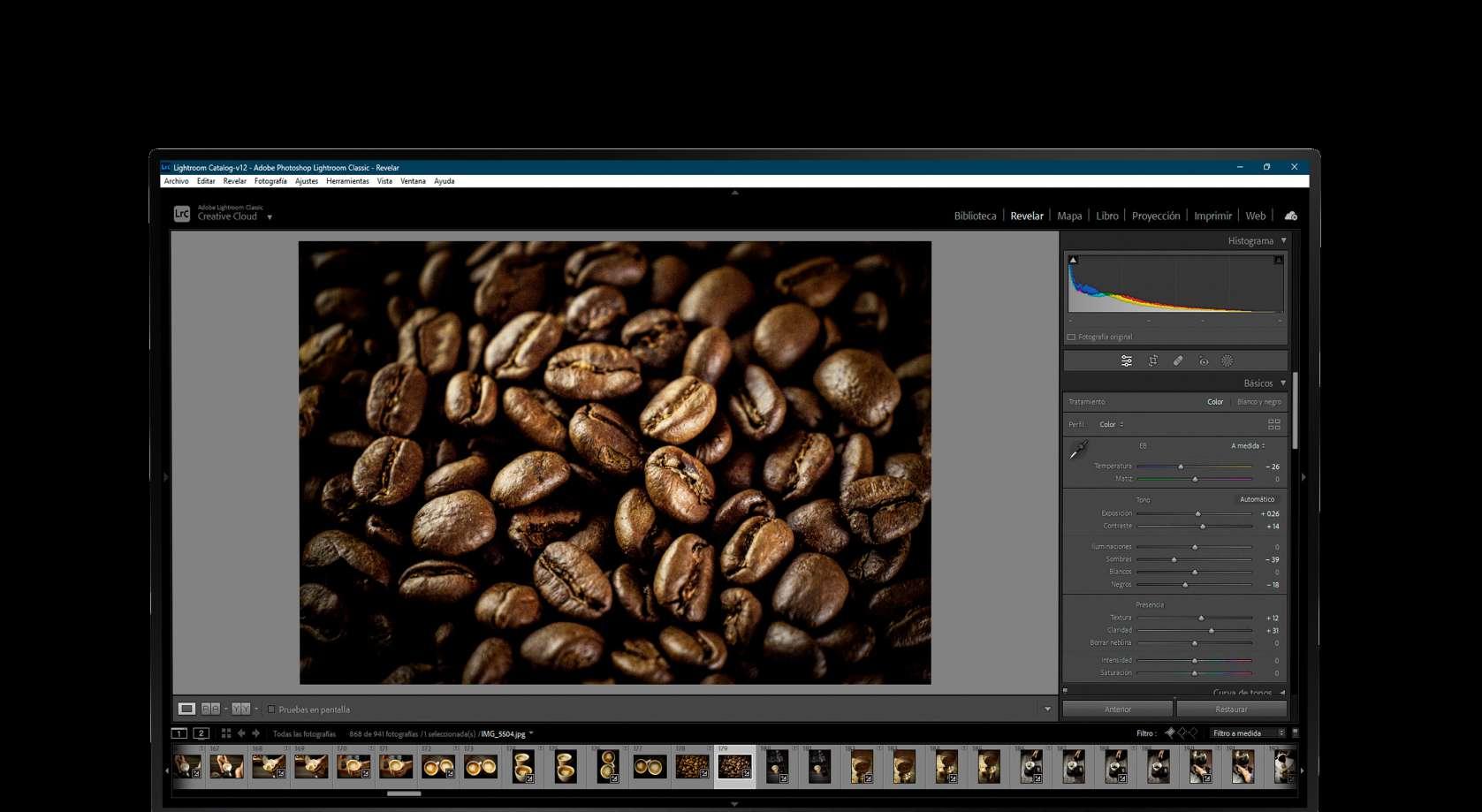This screenshot has width=1482, height=812.
Task: Open the Archivo menu
Action: tap(176, 181)
